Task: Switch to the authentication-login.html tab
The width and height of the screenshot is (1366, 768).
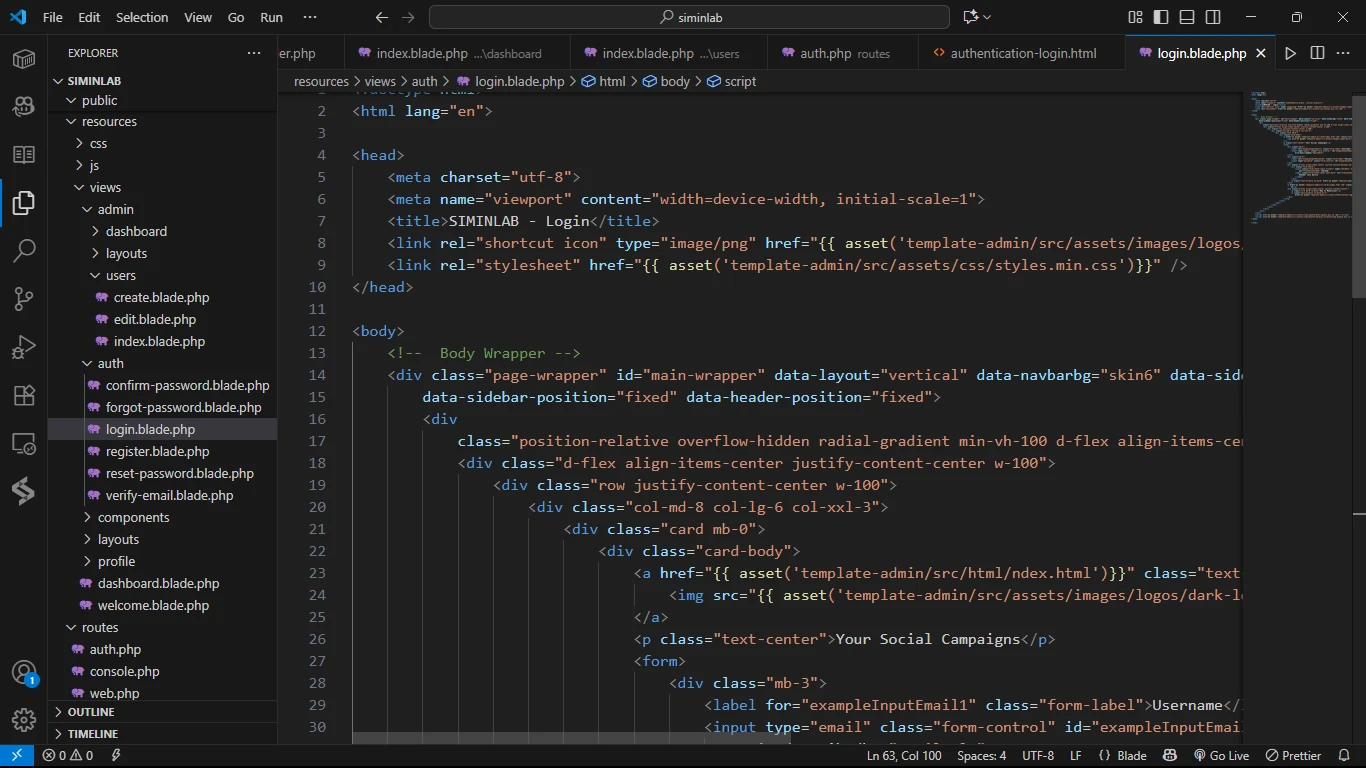Action: coord(1022,53)
